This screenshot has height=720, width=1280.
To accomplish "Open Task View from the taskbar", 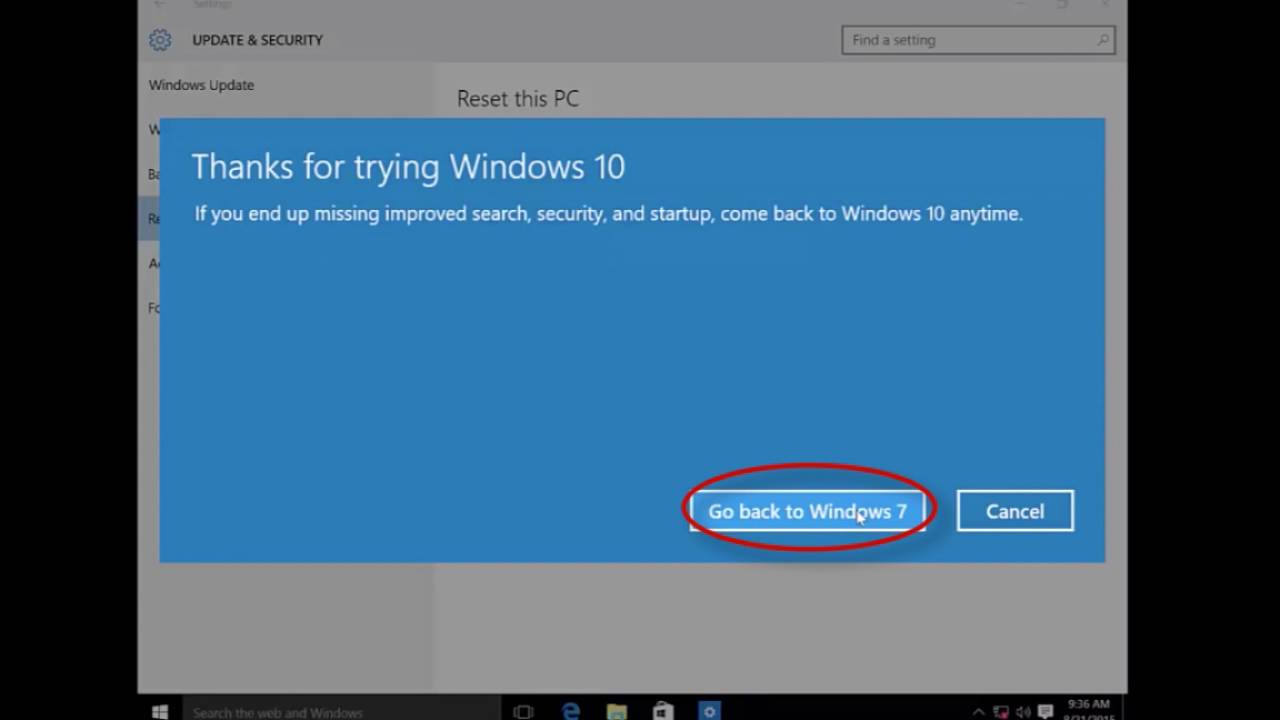I will pyautogui.click(x=523, y=712).
